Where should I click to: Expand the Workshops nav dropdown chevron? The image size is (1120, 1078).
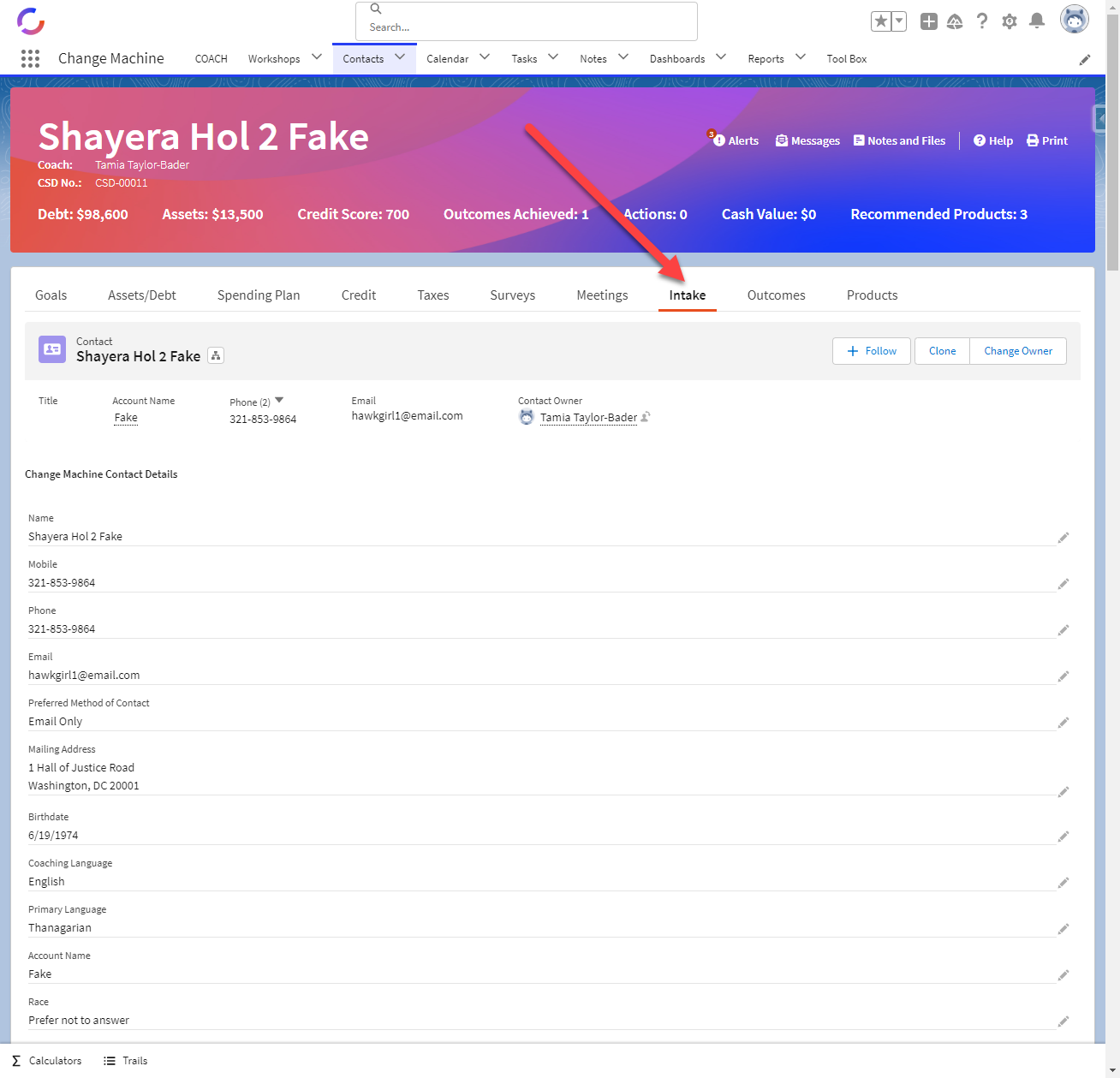(317, 57)
